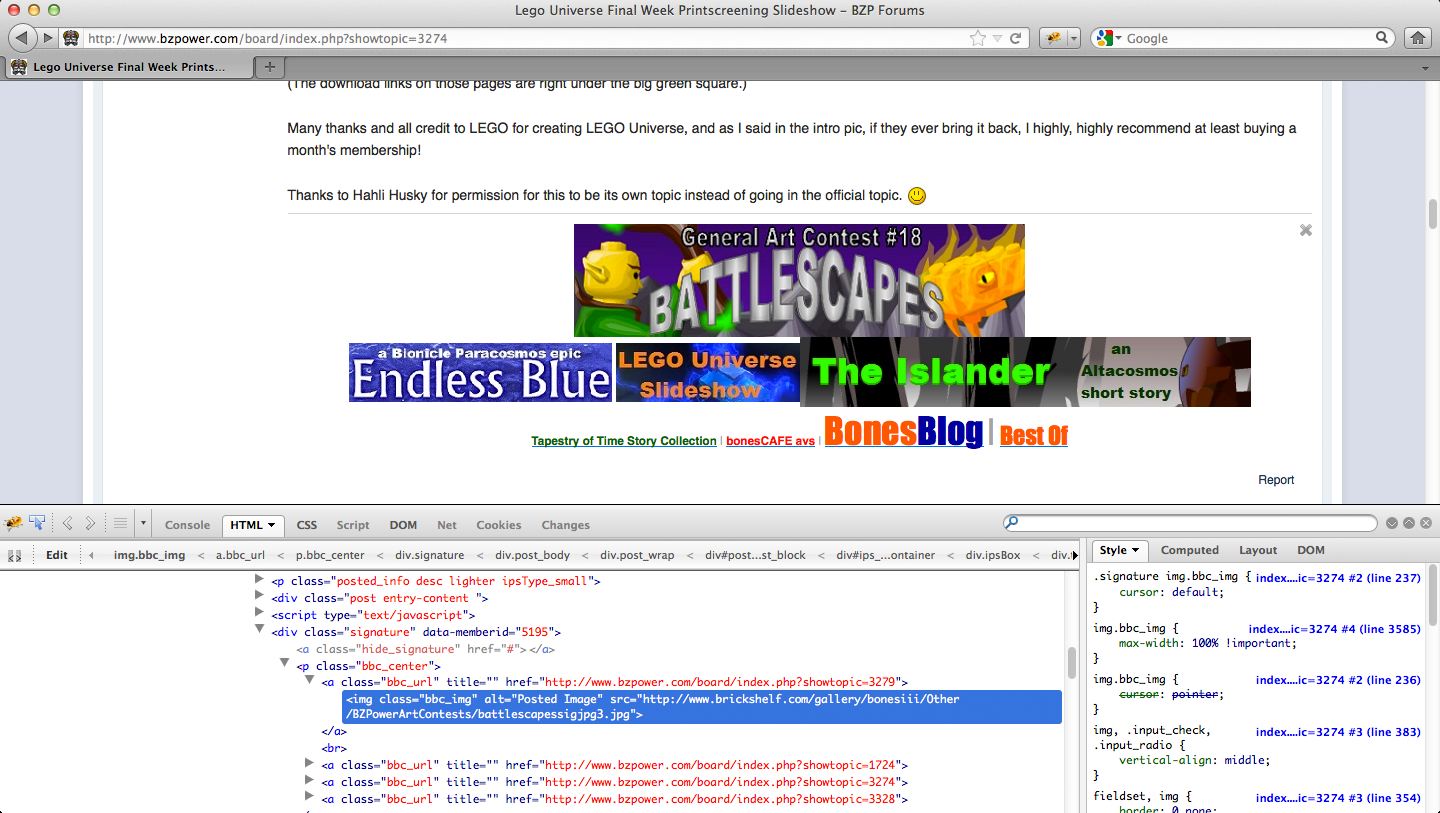Toggle the Firebug command line button

click(120, 523)
